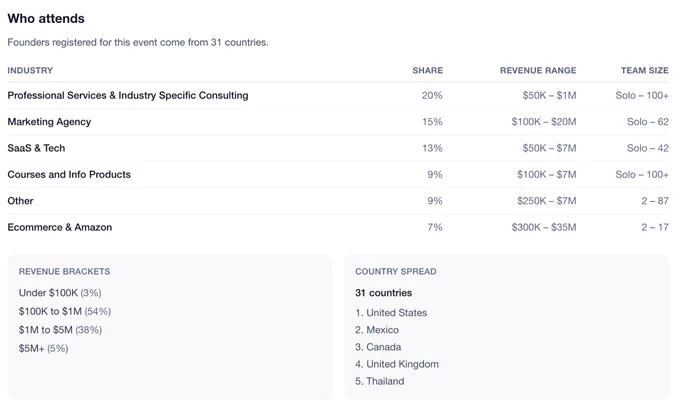Viewport: 680px width, 412px height.
Task: Click the TEAM SIZE column header
Action: click(x=644, y=70)
